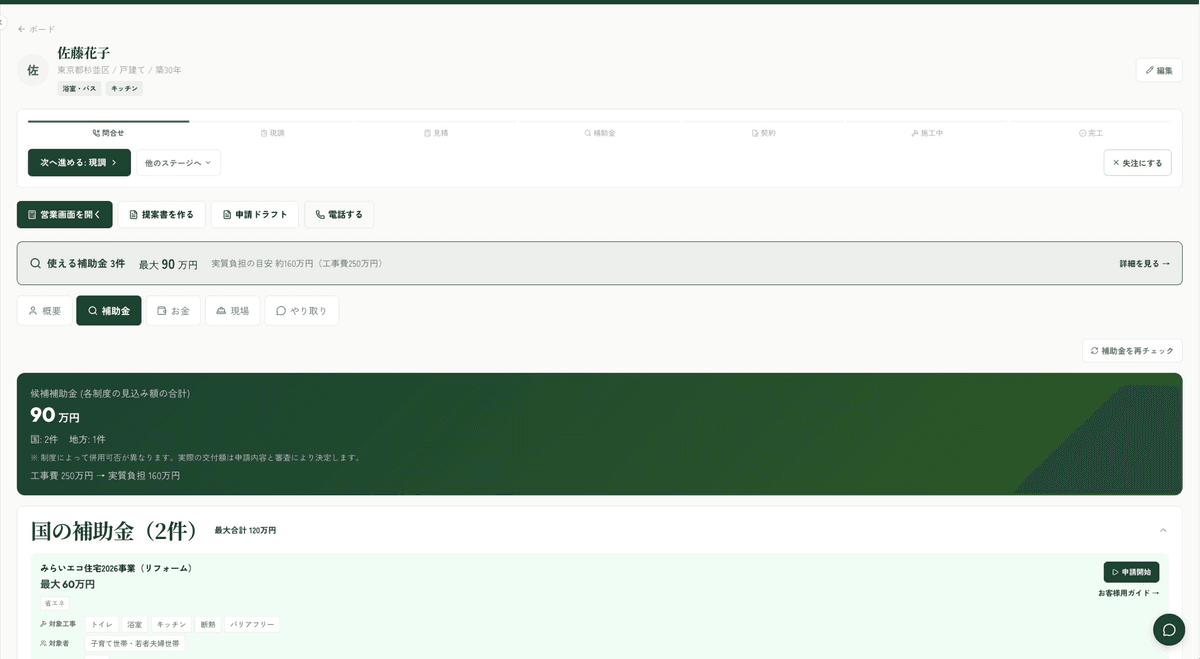
Task: Click the 最大合計 120万円 label
Action: (x=245, y=530)
